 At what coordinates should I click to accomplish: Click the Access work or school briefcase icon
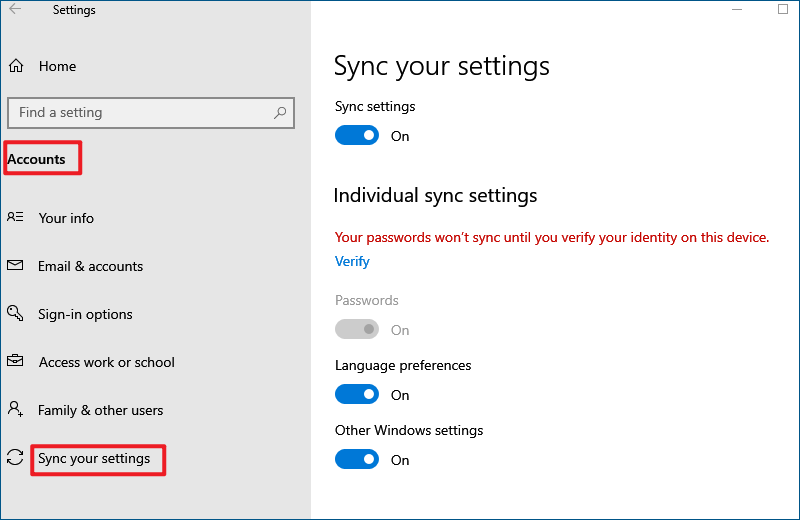pos(15,361)
